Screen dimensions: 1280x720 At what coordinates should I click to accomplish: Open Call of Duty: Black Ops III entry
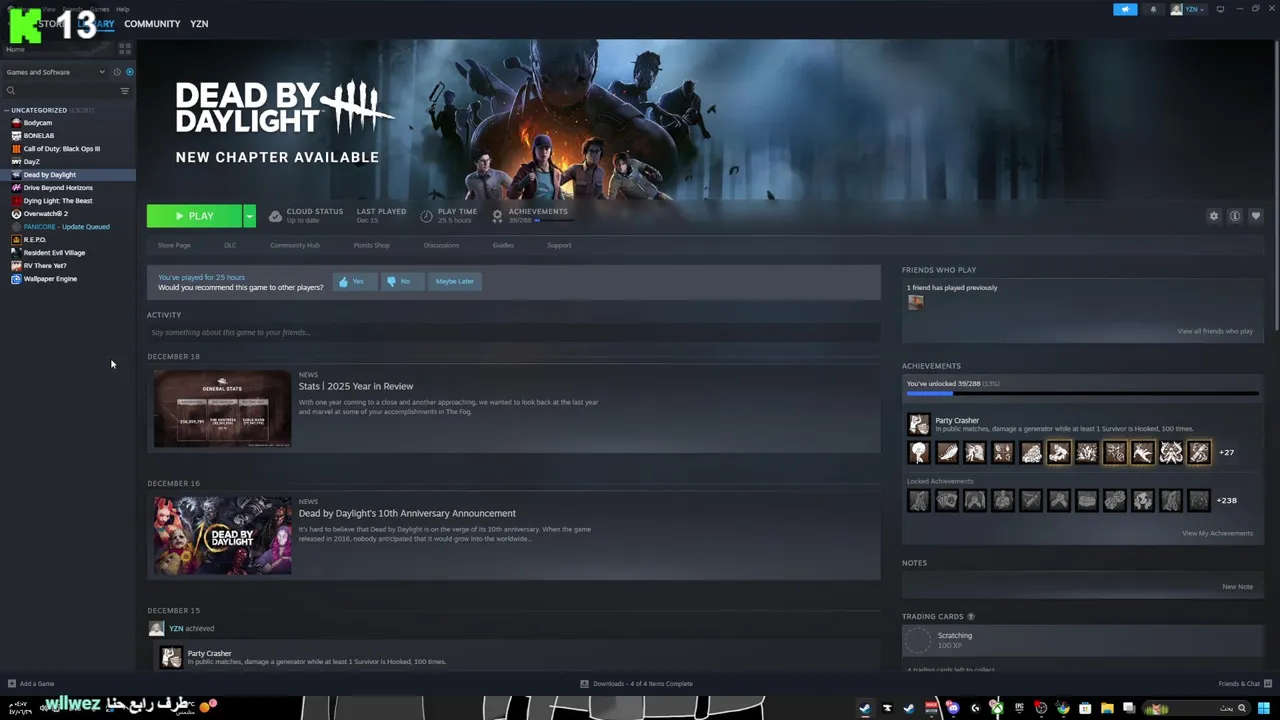pyautogui.click(x=61, y=149)
